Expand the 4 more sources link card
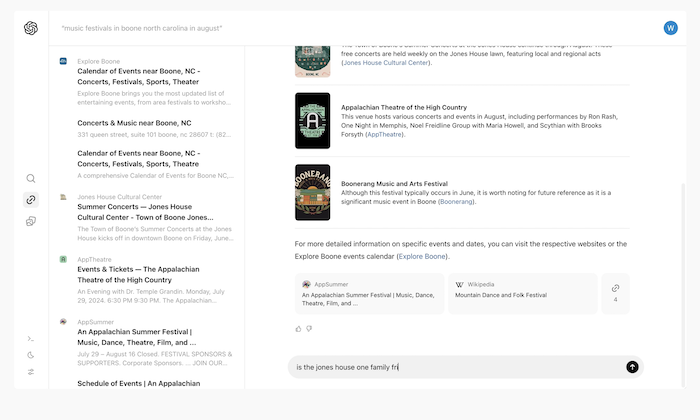Image resolution: width=700 pixels, height=420 pixels. click(615, 293)
